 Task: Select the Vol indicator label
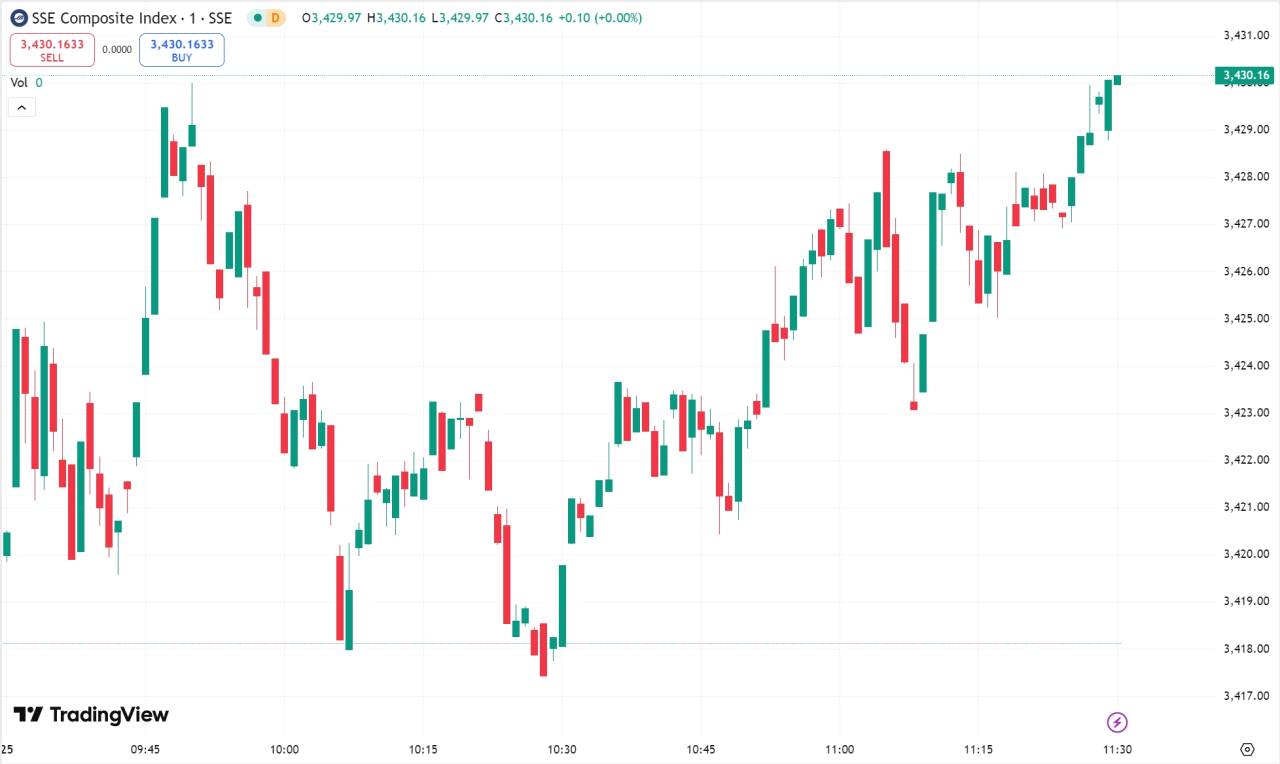pos(19,83)
